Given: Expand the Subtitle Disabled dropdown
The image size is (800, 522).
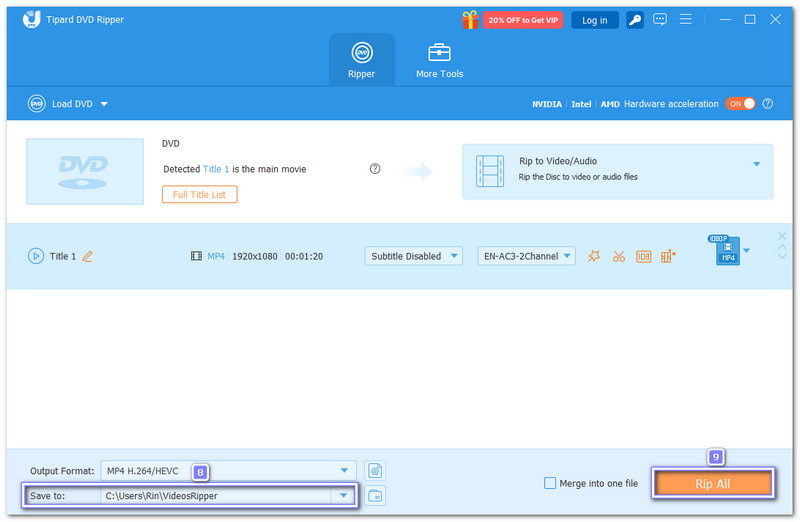Looking at the screenshot, I should 413,256.
